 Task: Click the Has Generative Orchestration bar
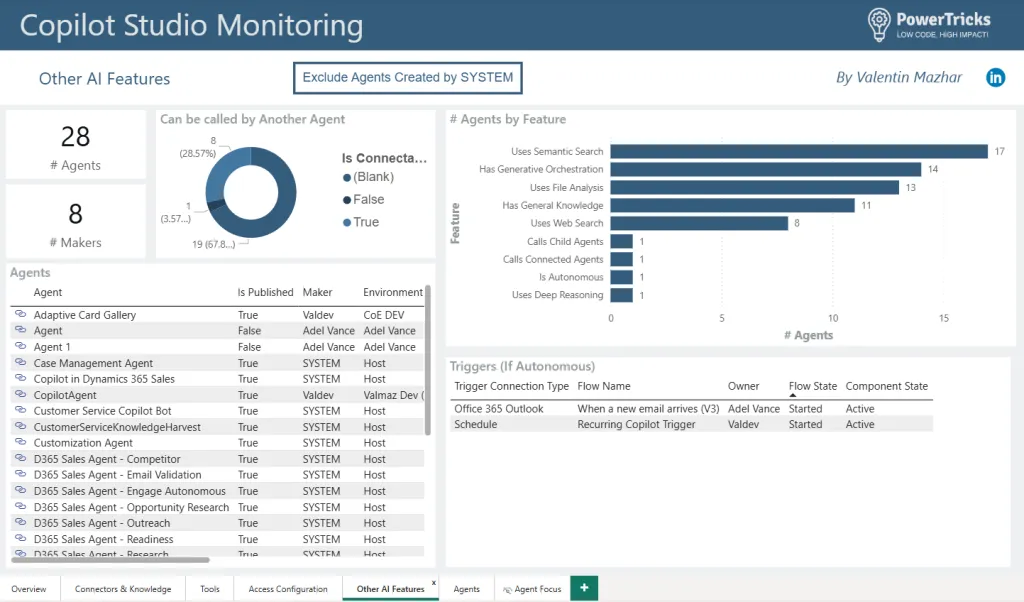(x=766, y=169)
